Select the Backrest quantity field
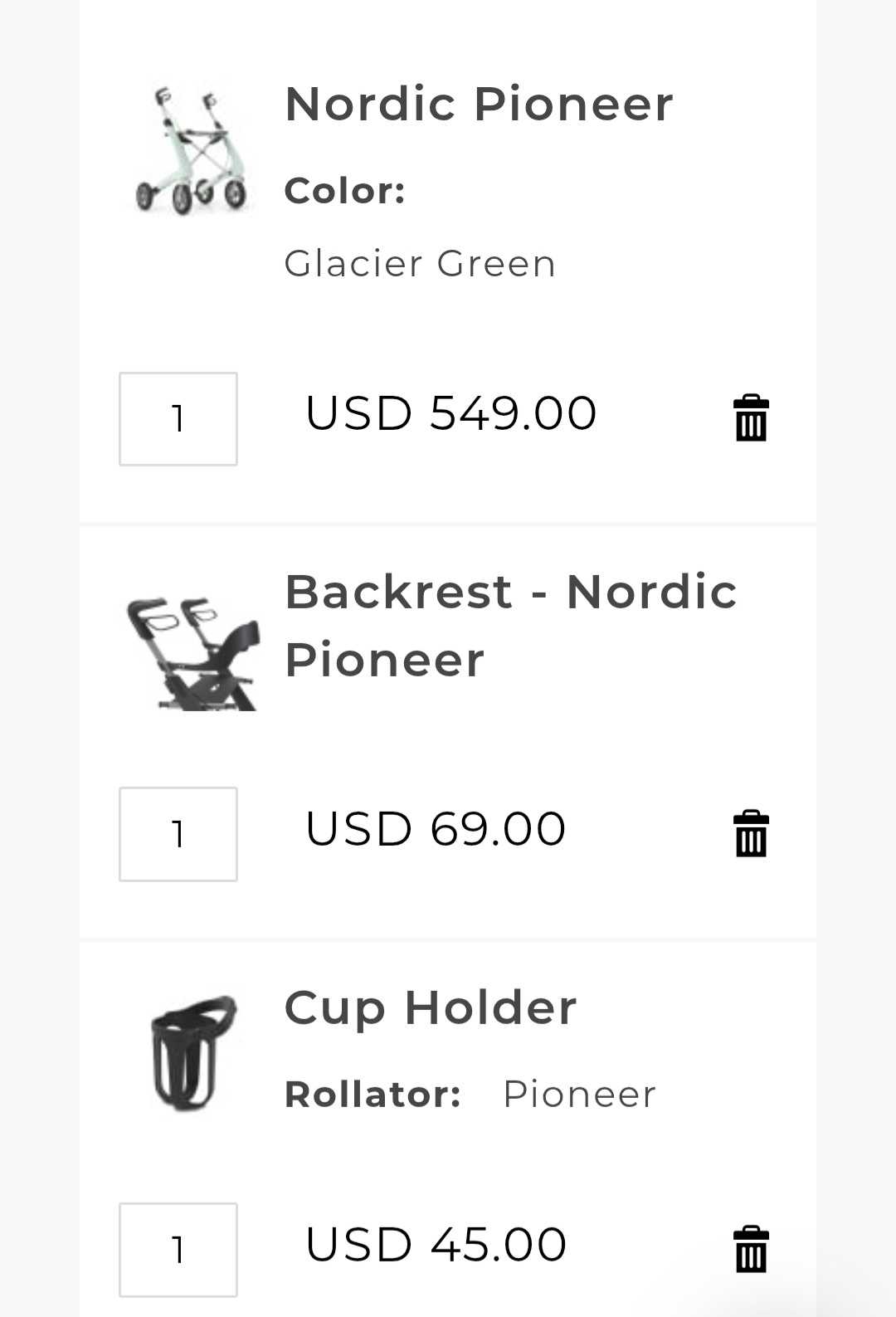 click(178, 834)
